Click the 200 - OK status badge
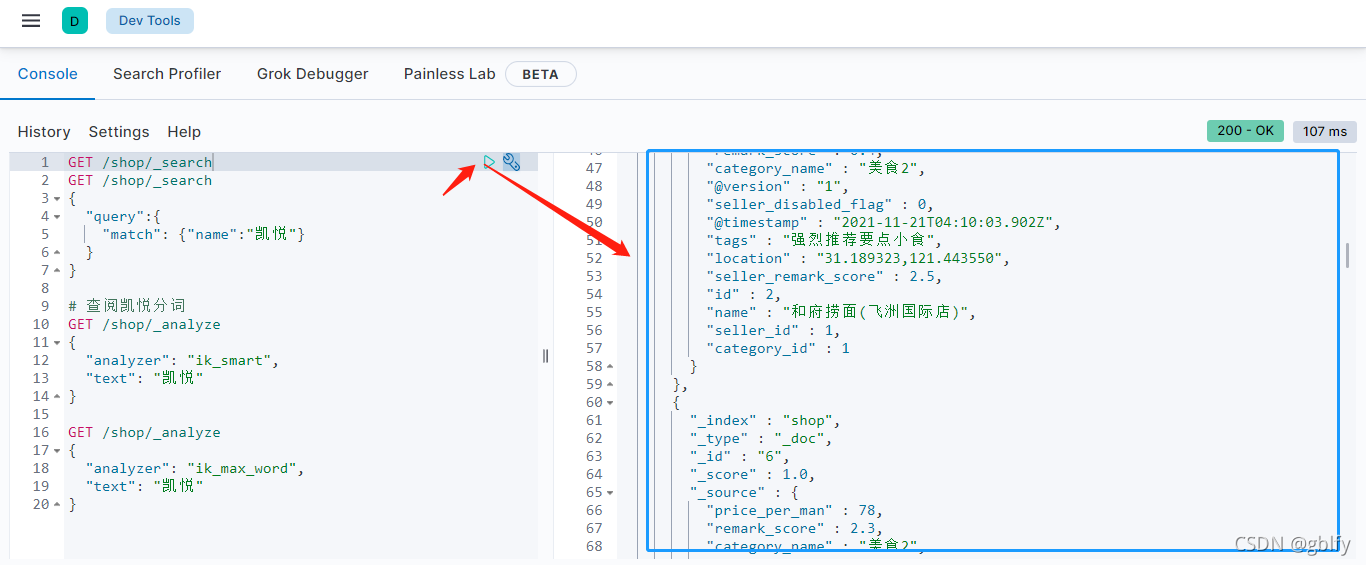 pos(1246,131)
